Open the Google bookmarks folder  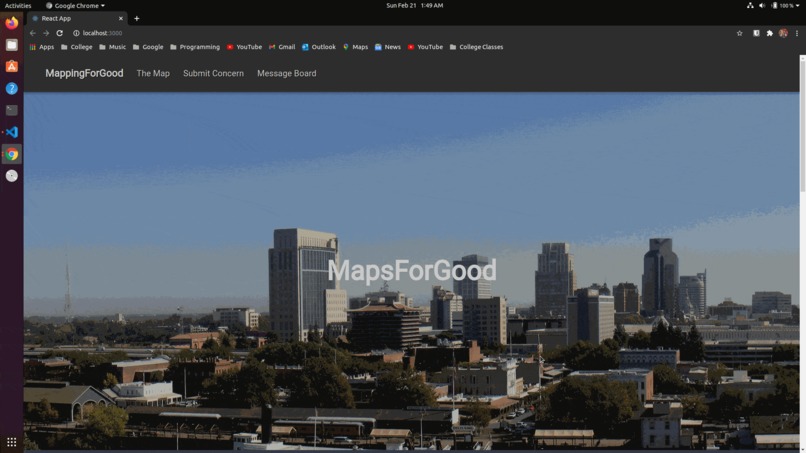click(x=148, y=47)
